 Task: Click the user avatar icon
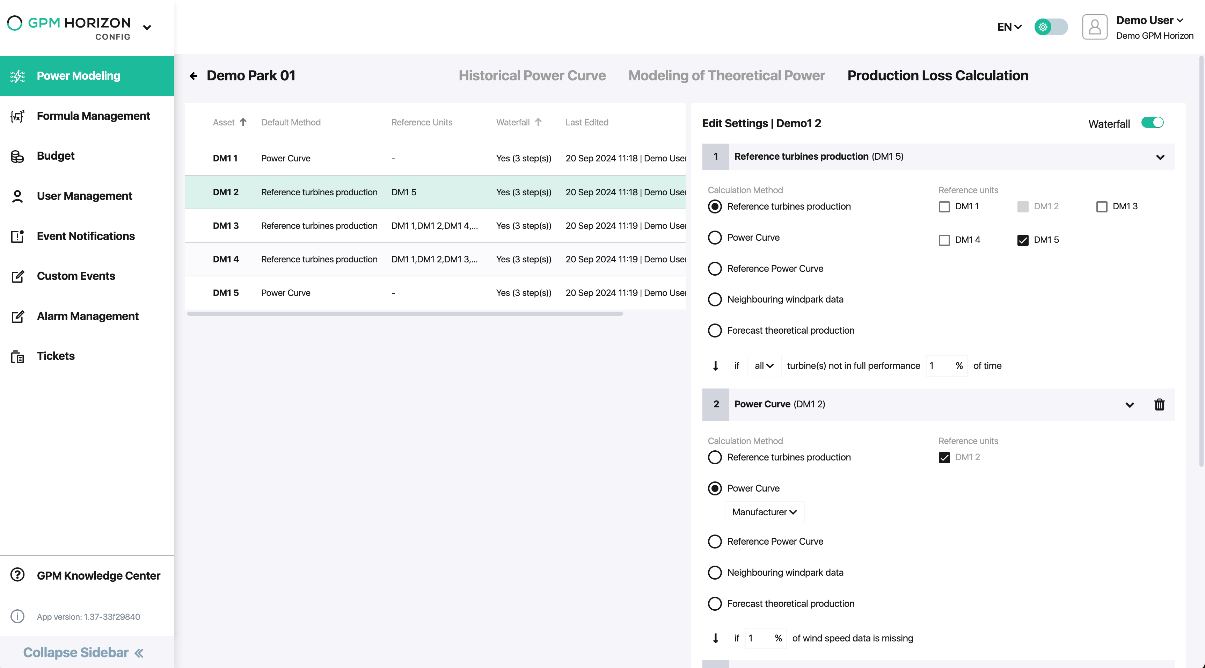click(x=1095, y=27)
